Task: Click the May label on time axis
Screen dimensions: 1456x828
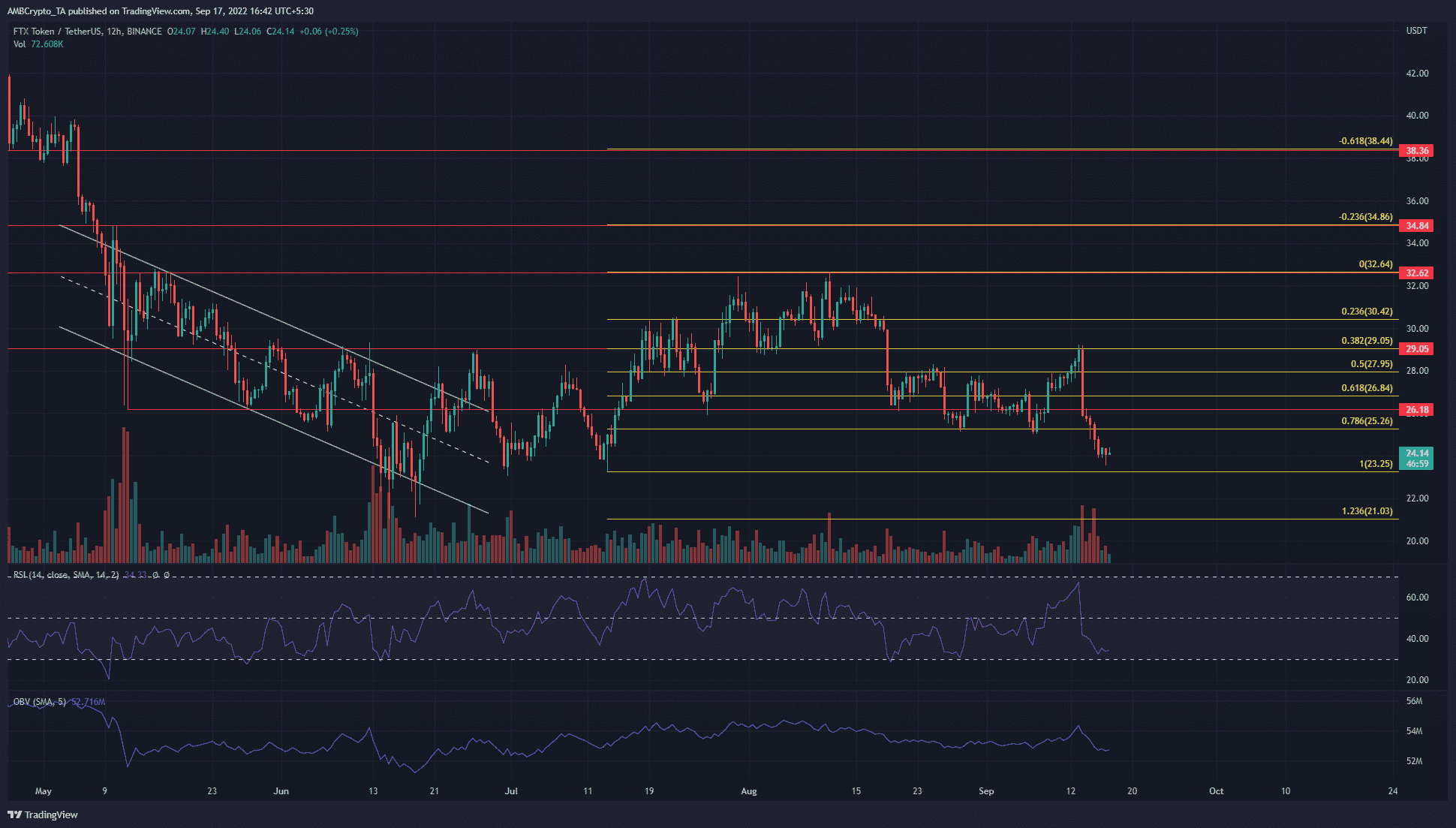Action: (43, 791)
